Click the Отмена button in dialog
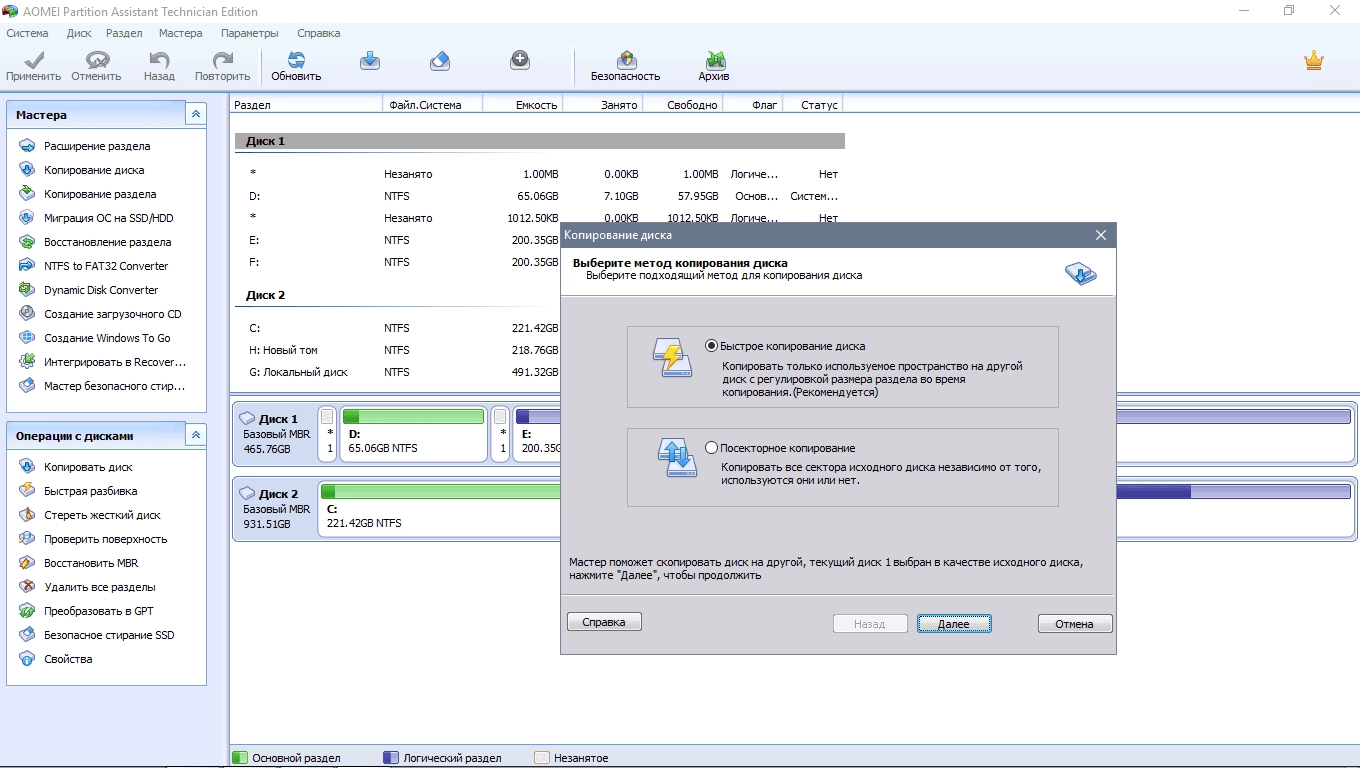Screen dimensions: 1360x768 pyautogui.click(x=1075, y=624)
